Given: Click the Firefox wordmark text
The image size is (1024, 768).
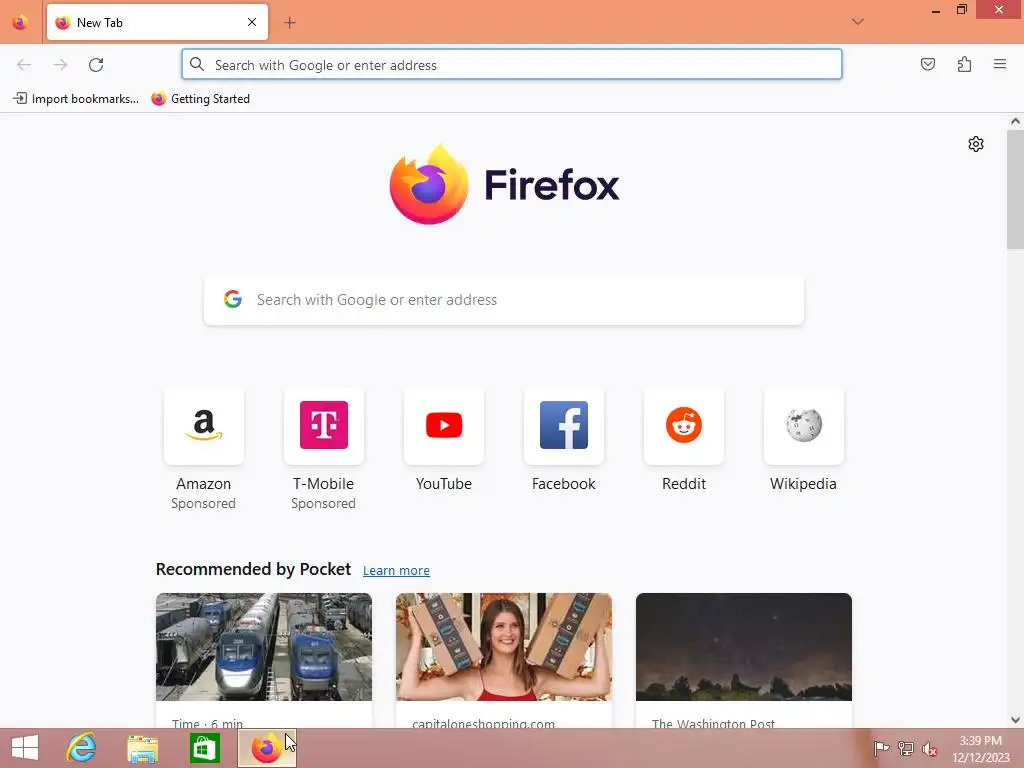Looking at the screenshot, I should pyautogui.click(x=552, y=185).
